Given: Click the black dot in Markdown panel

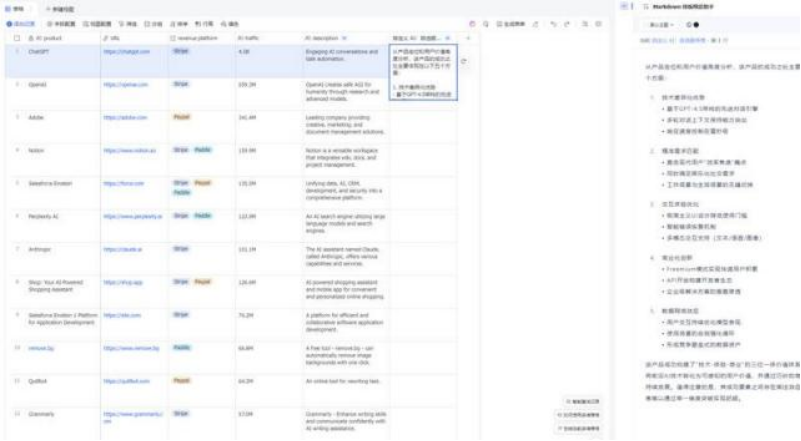Looking at the screenshot, I should pyautogui.click(x=696, y=25).
